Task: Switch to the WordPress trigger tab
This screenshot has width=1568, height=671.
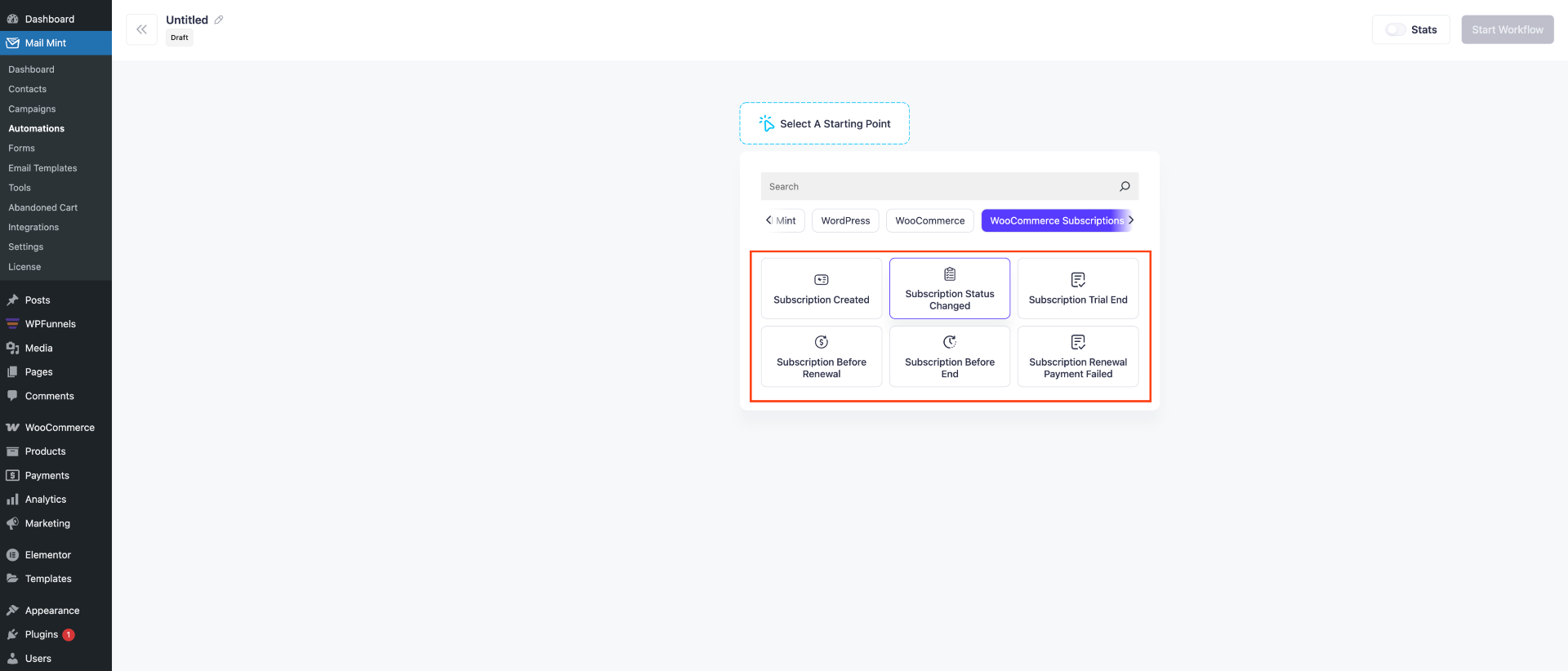Action: (845, 220)
